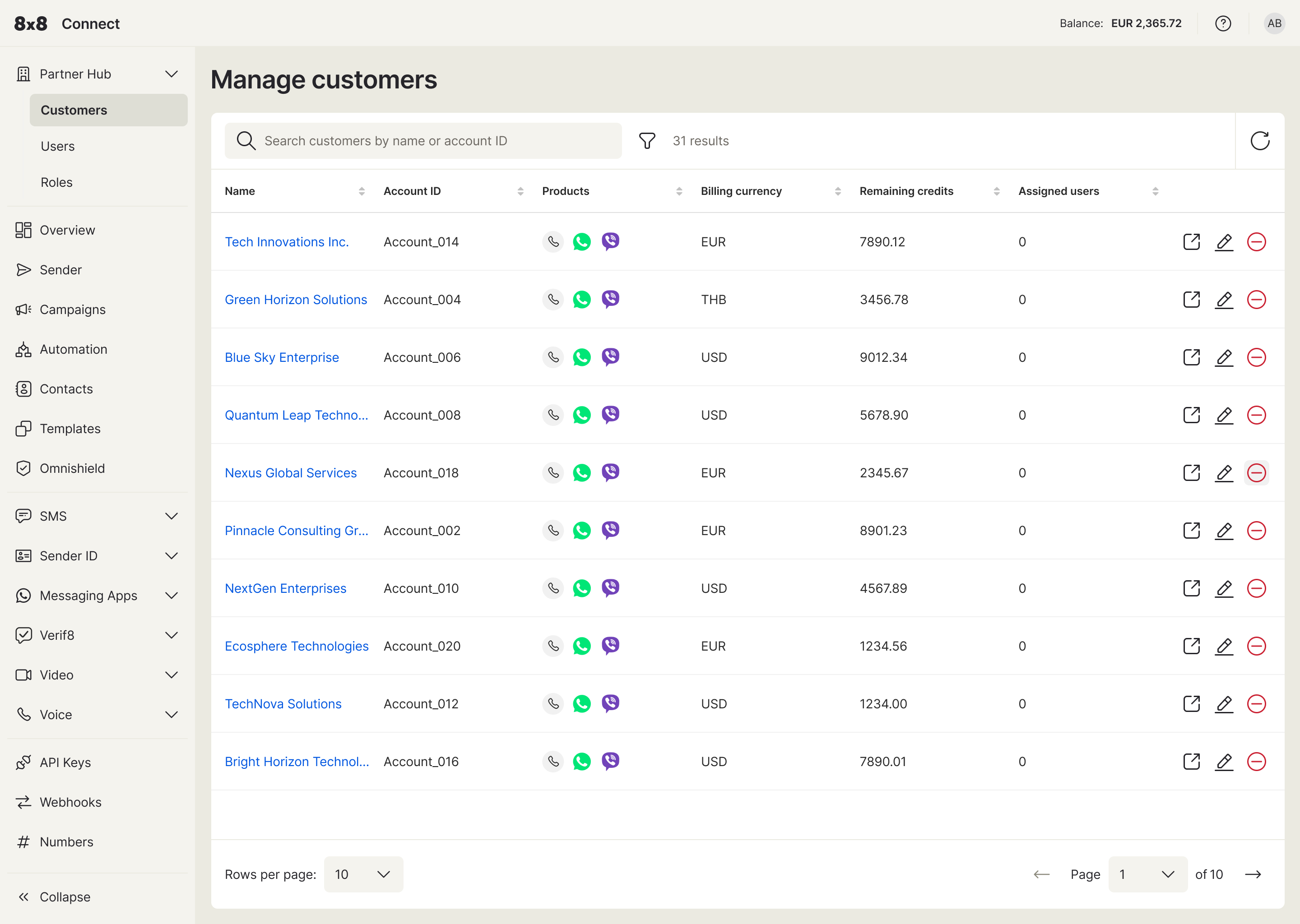Click the Viber icon on TechNova Solutions row

(x=611, y=704)
